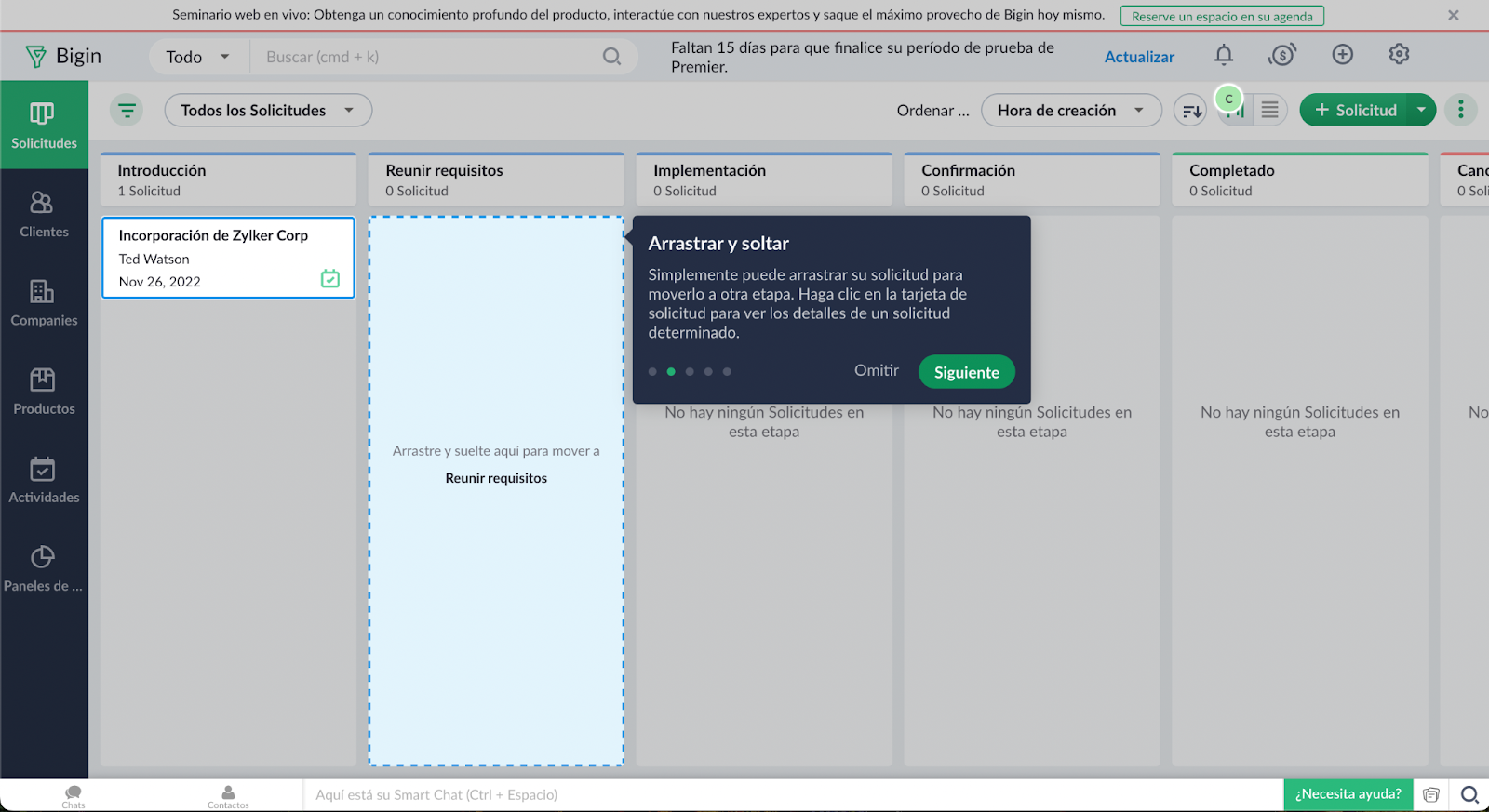
Task: Expand the Todo search scope dropdown
Action: (x=198, y=57)
